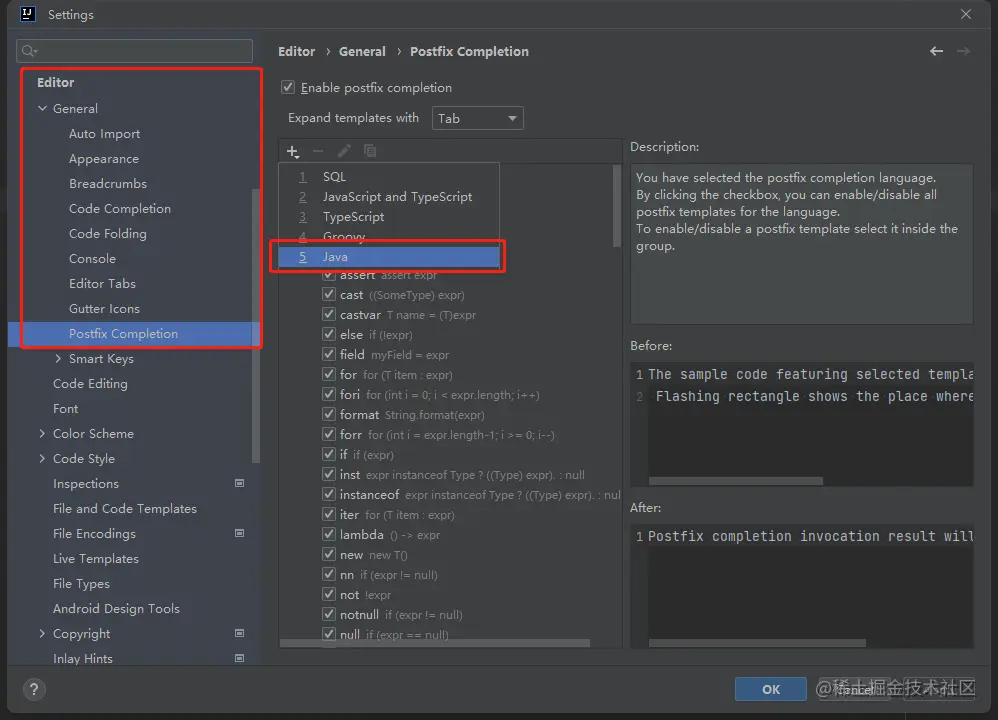
Task: Uncheck the lambda template checkbox
Action: pos(329,534)
